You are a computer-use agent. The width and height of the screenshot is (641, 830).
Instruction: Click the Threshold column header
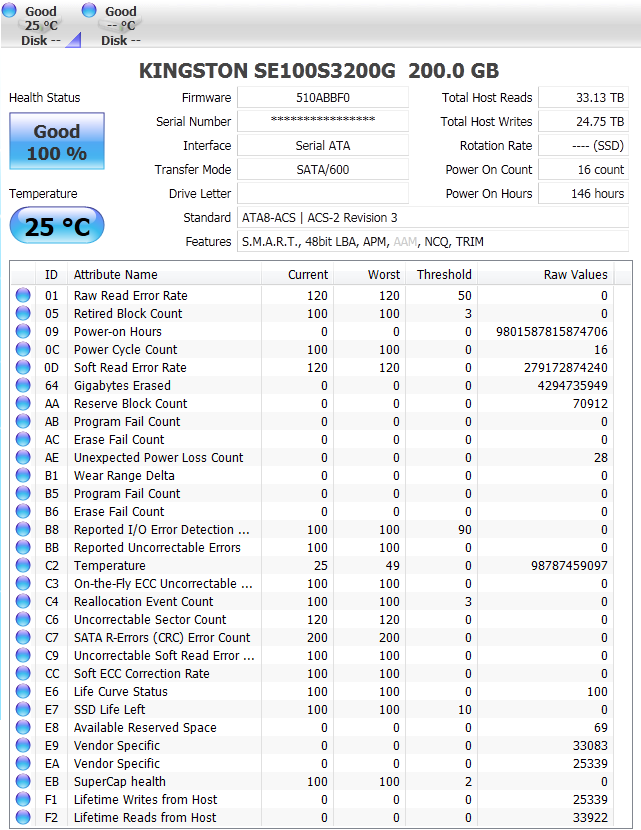coord(444,275)
